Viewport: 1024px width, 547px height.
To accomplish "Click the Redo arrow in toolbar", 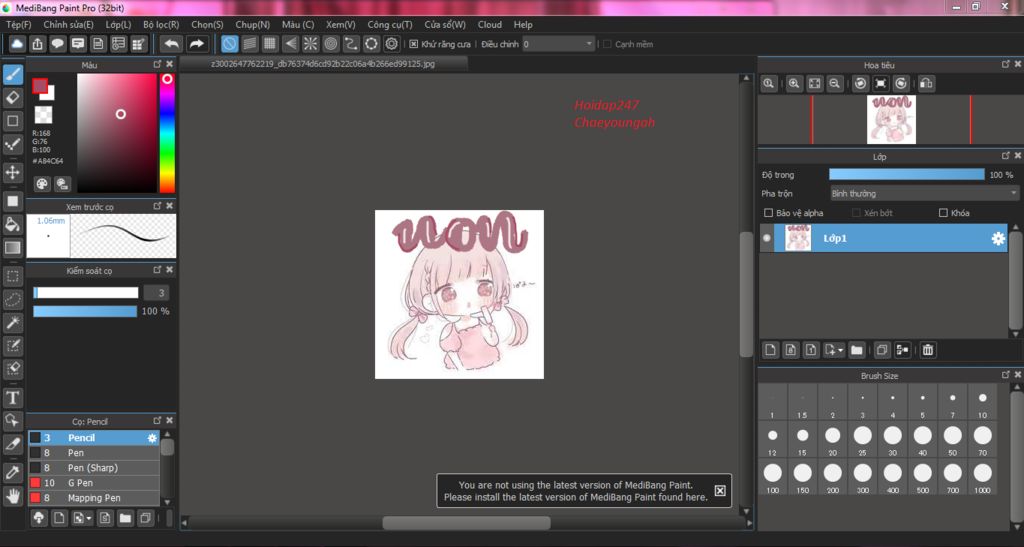I will tap(196, 44).
